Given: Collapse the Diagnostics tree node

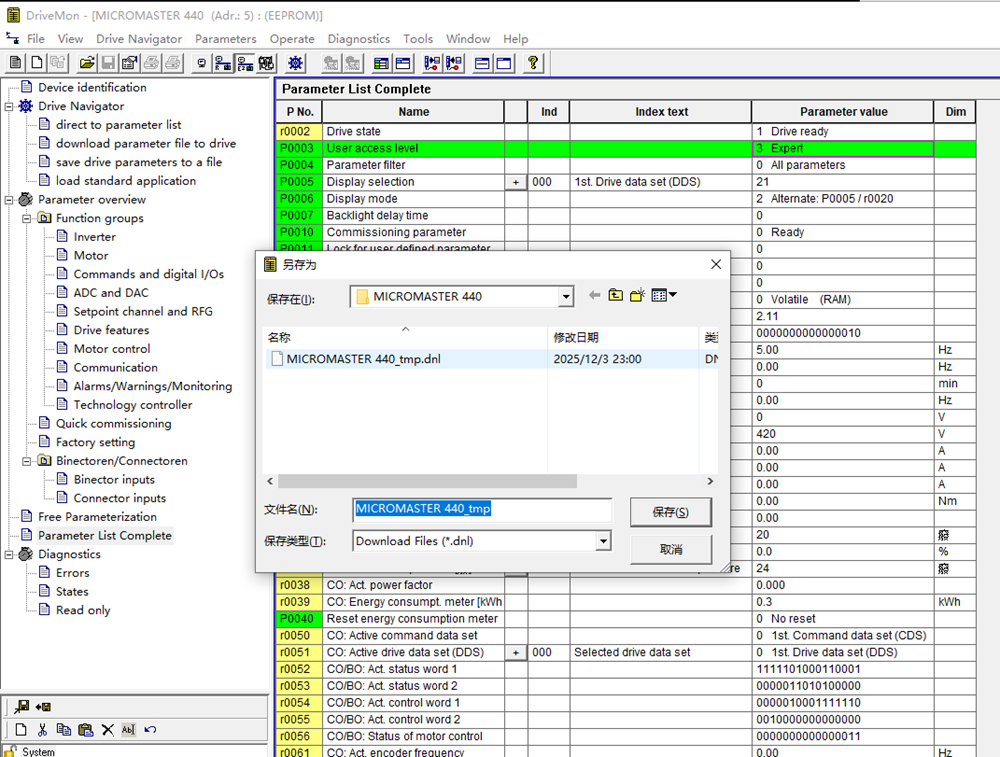Looking at the screenshot, I should [10, 554].
